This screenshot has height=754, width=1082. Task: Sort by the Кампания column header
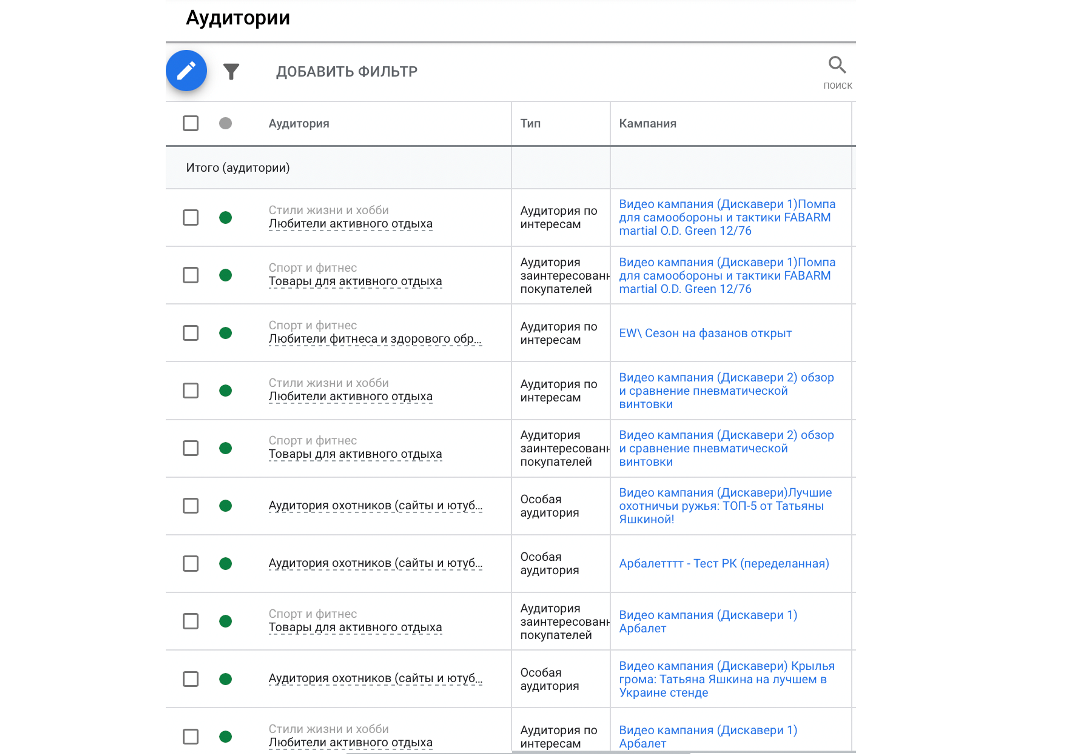[647, 123]
